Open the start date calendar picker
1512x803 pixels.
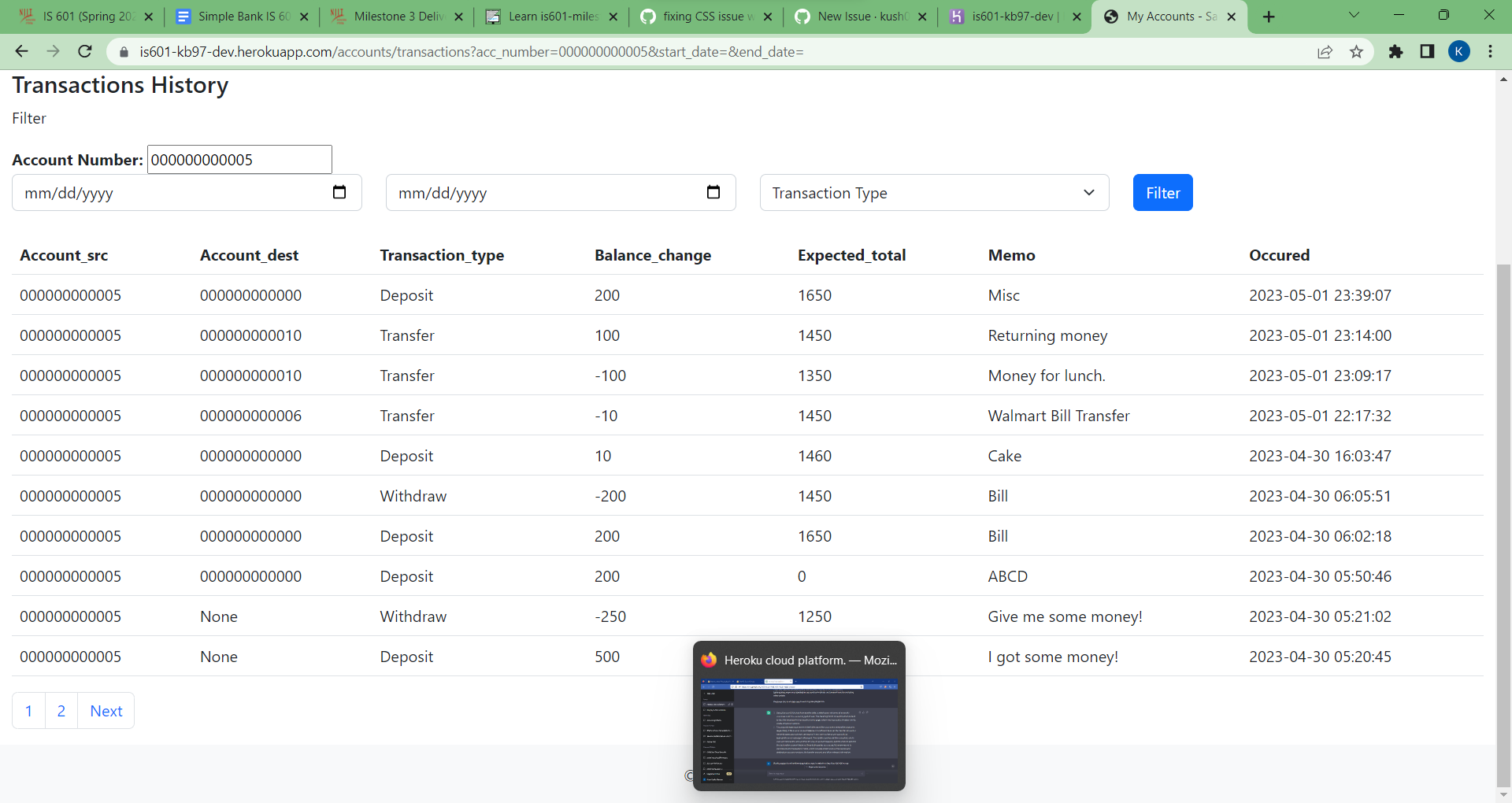[x=339, y=192]
